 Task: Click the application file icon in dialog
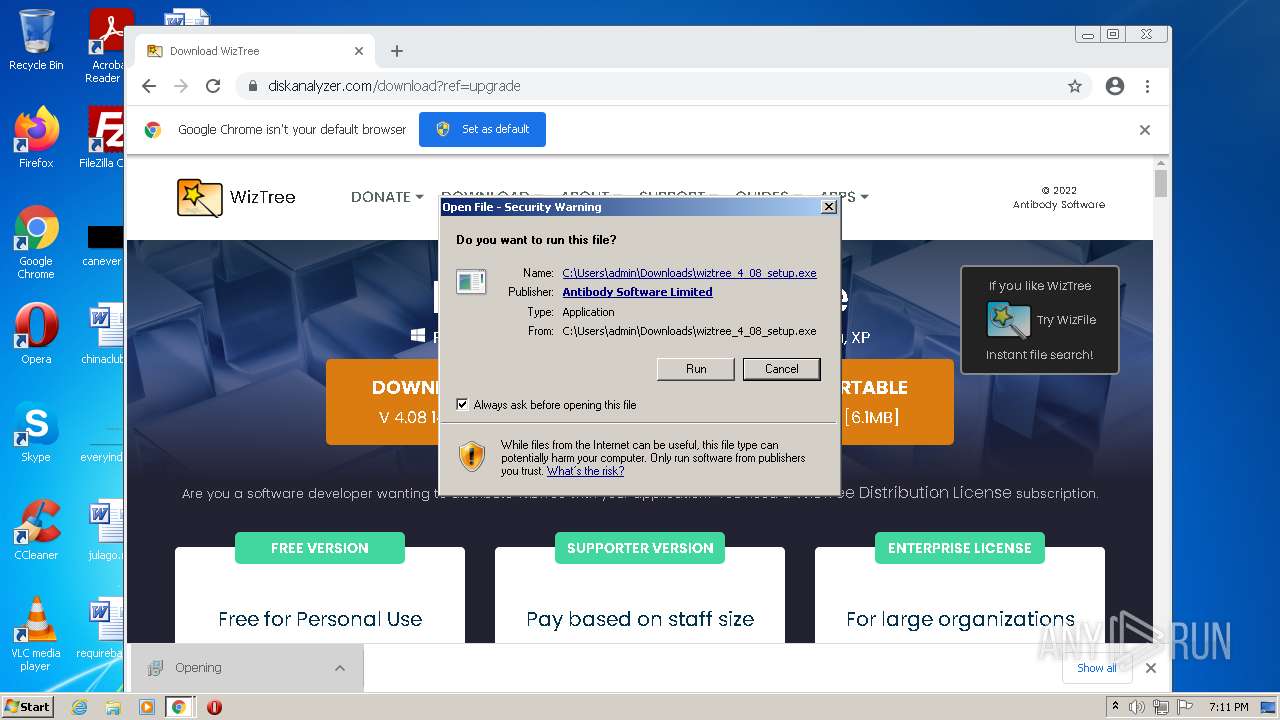click(x=471, y=281)
